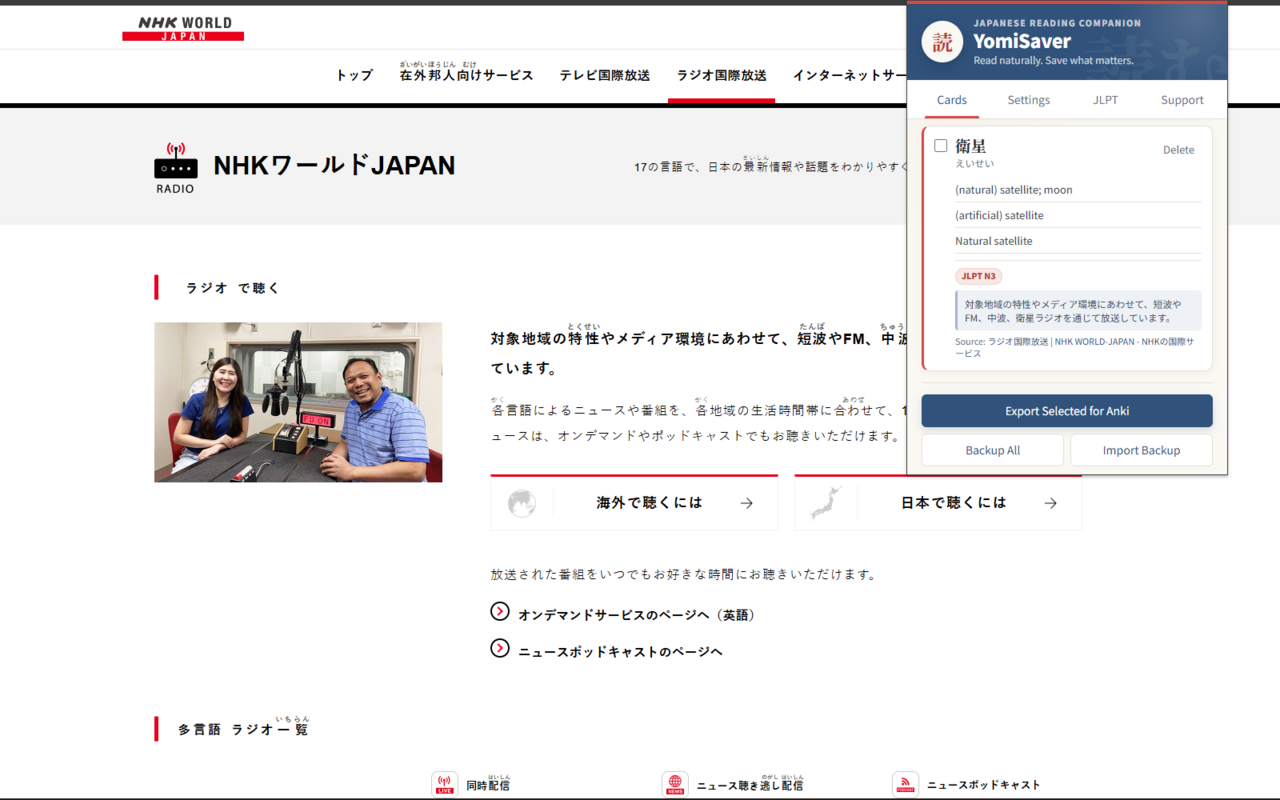Click the radio broadcast icon above RADIO
This screenshot has height=800, width=1280.
pos(175,161)
